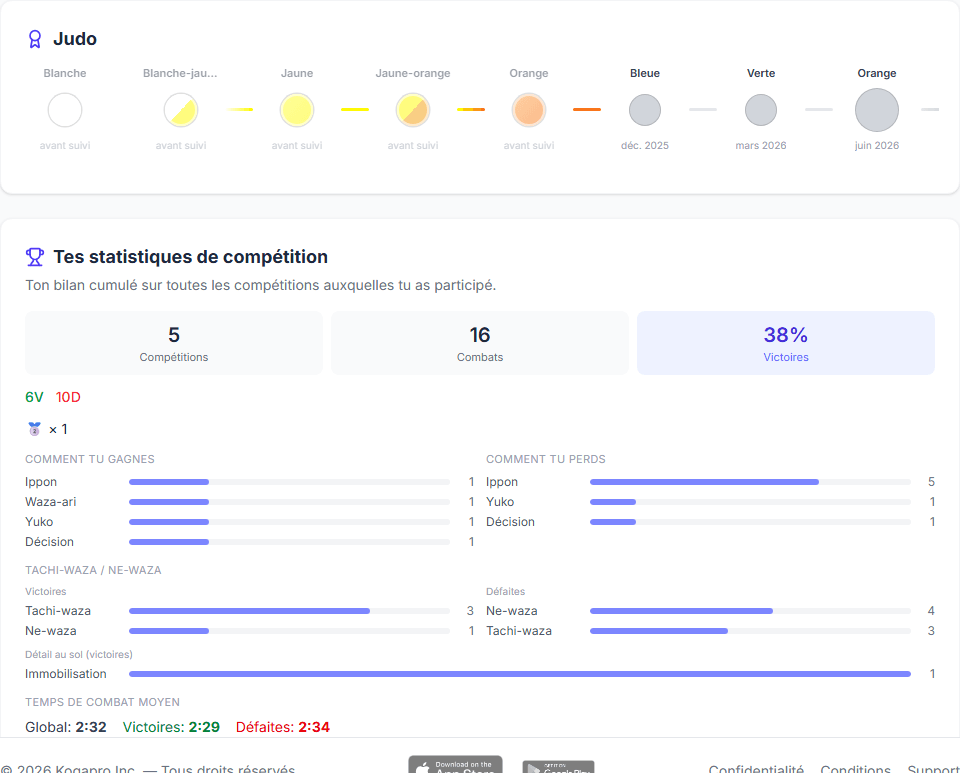This screenshot has width=960, height=773.
Task: Click the Google Play download badge
Action: [x=558, y=767]
